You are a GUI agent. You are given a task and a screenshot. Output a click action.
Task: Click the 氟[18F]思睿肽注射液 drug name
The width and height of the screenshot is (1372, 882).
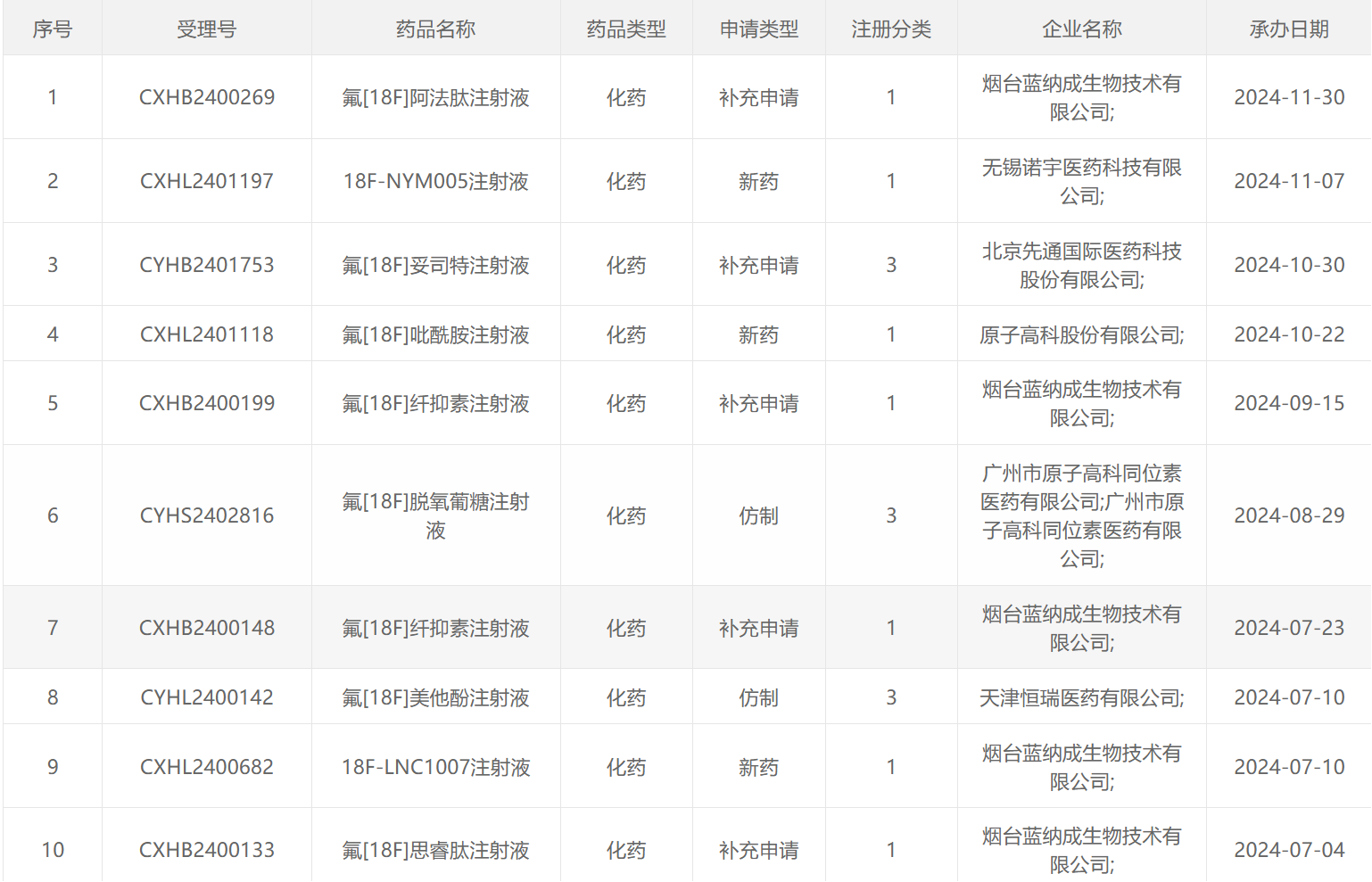[435, 850]
